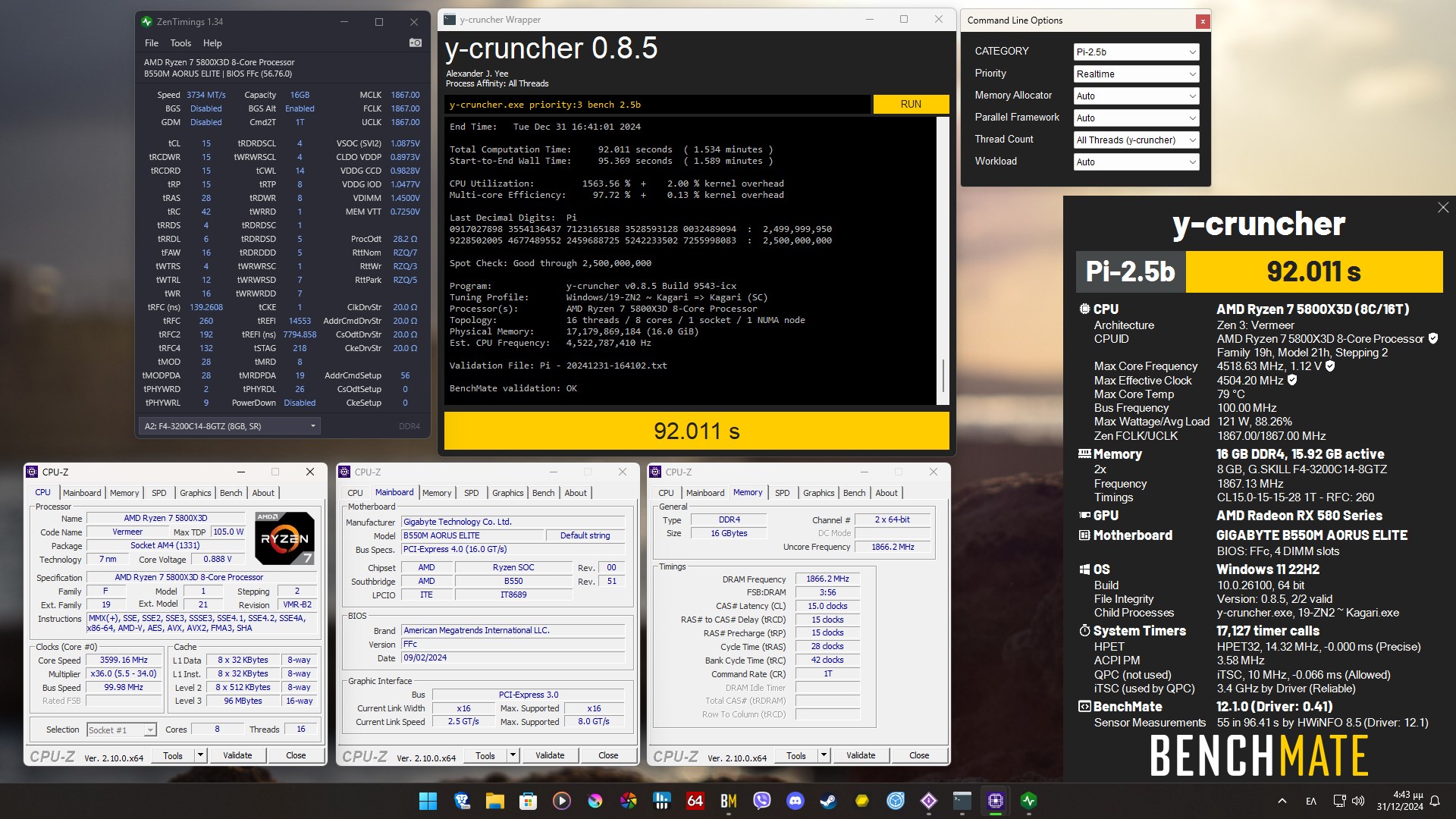Open the media player taskbar icon with play symbol
Screen dimensions: 1456x819
pos(561,801)
